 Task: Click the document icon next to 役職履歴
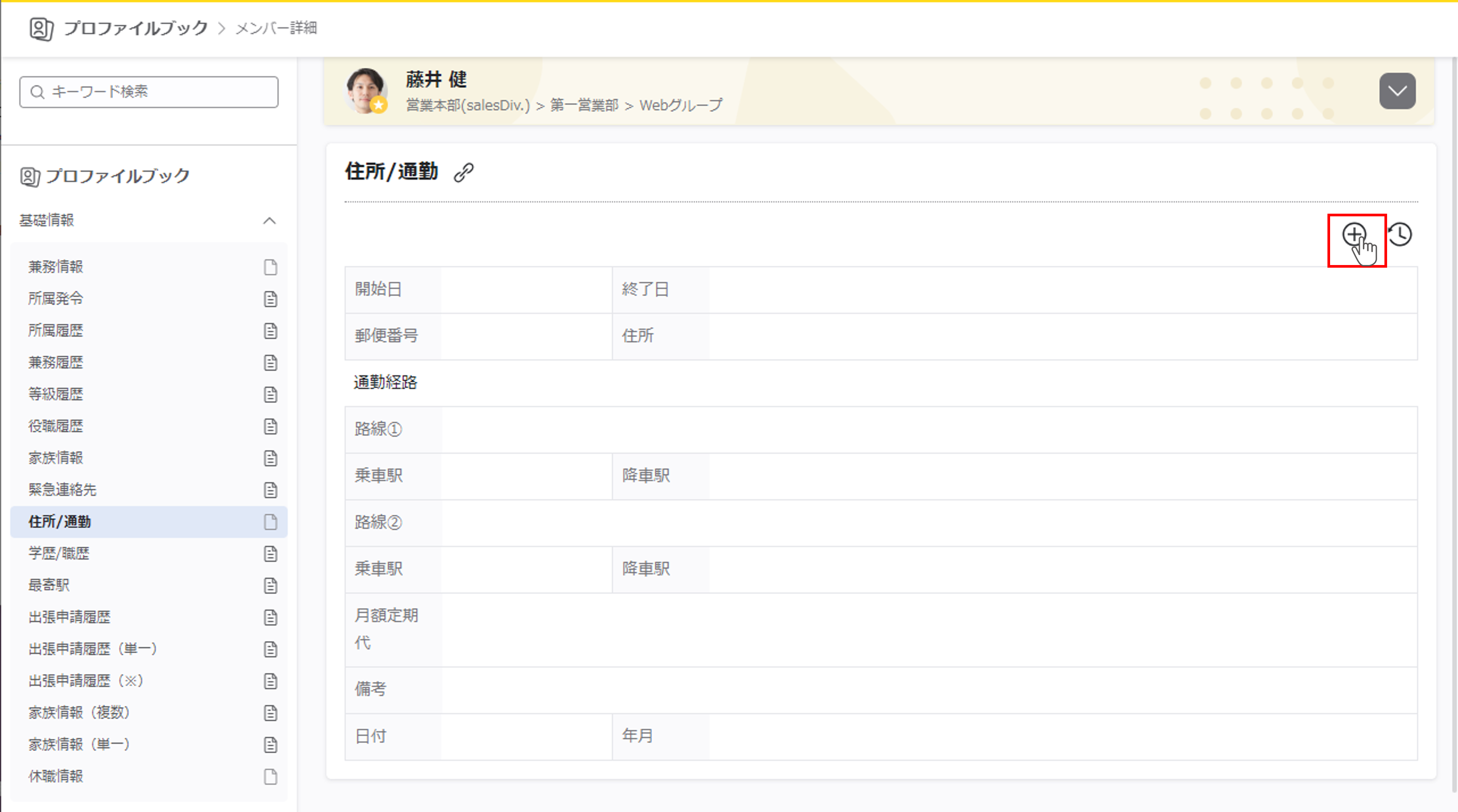click(270, 426)
